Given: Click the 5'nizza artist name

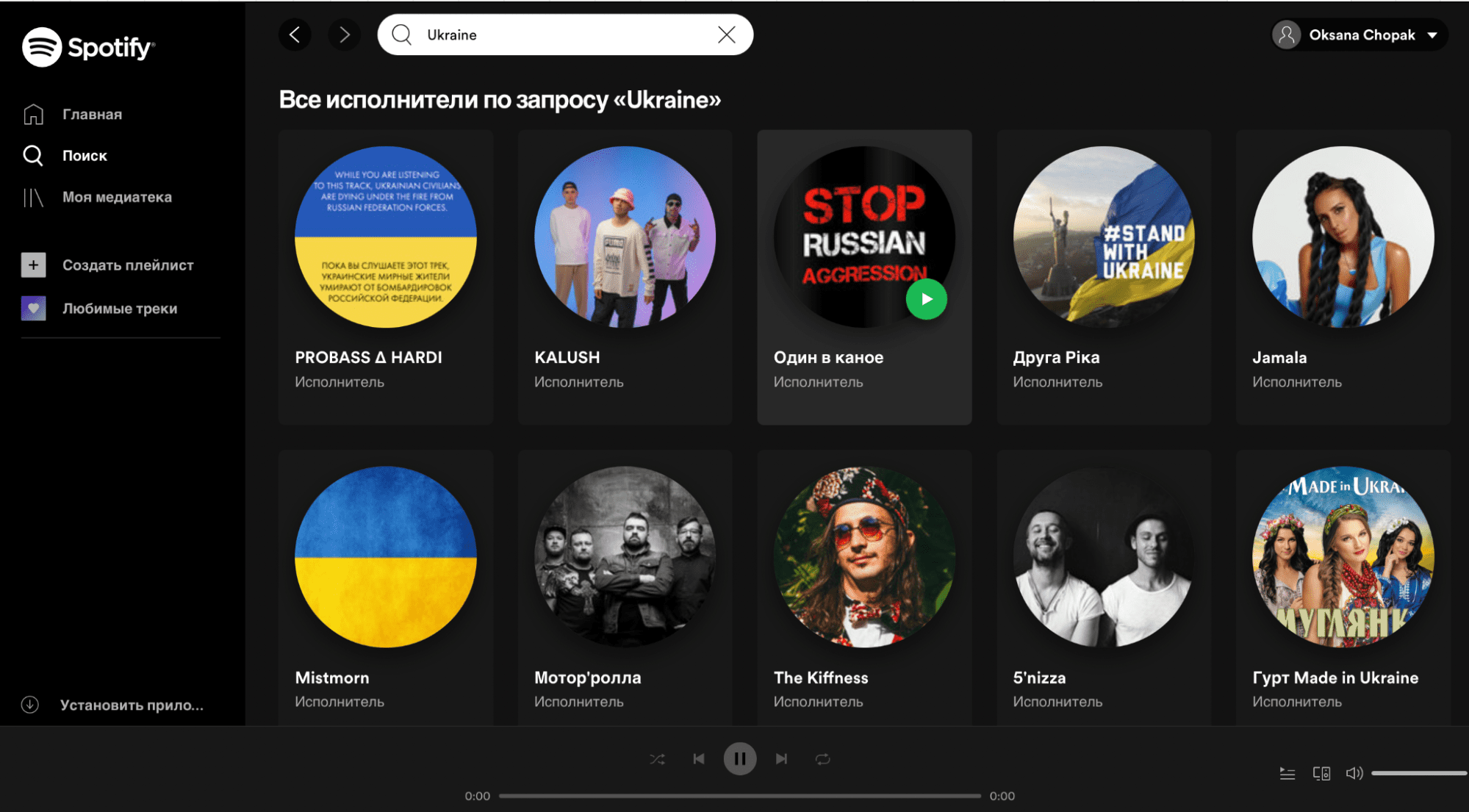Looking at the screenshot, I should pos(1039,678).
